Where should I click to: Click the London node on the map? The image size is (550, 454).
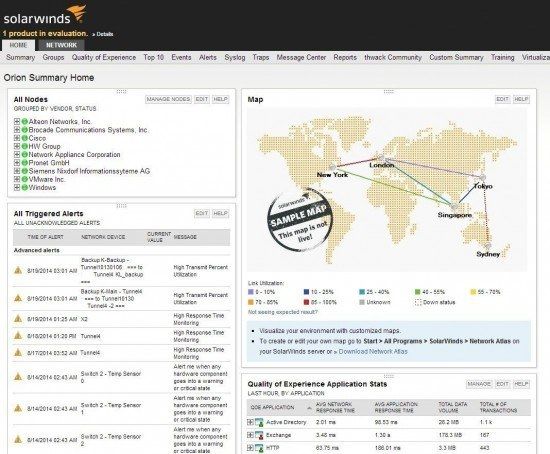(x=382, y=158)
